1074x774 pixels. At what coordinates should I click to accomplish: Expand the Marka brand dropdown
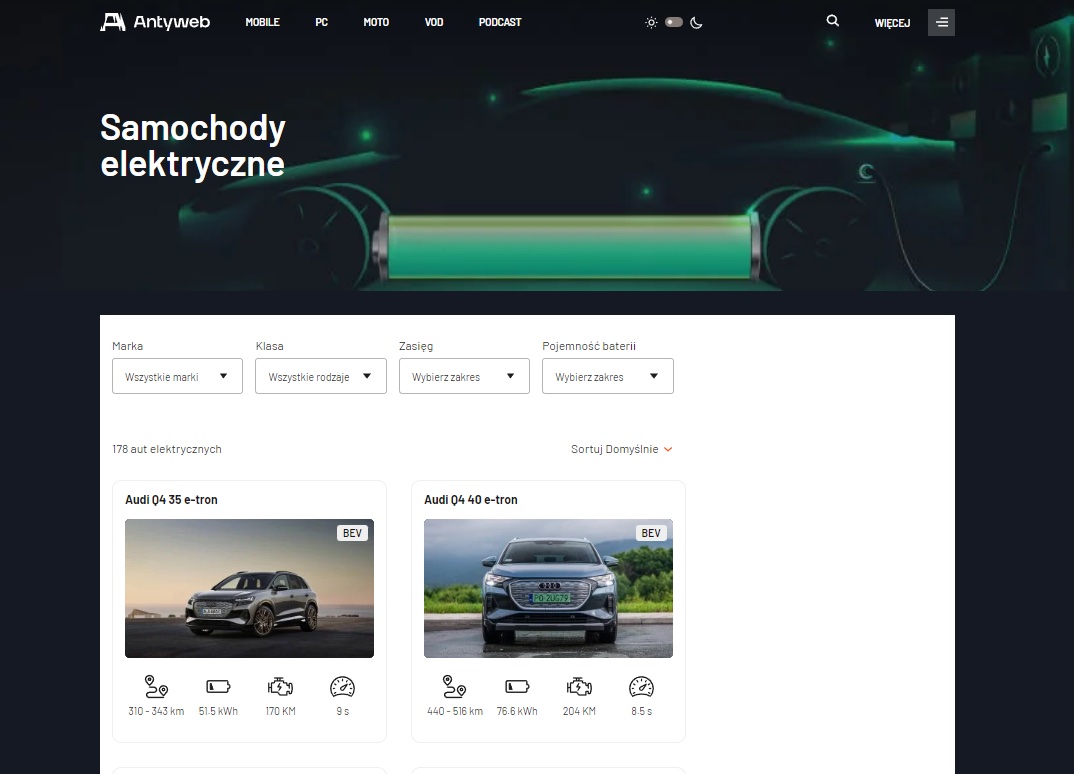[x=177, y=376]
